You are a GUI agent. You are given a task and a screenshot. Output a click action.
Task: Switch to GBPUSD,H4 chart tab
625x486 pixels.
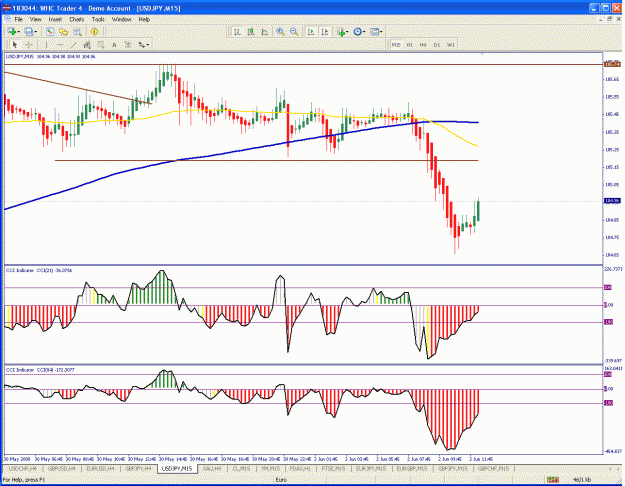pyautogui.click(x=62, y=469)
